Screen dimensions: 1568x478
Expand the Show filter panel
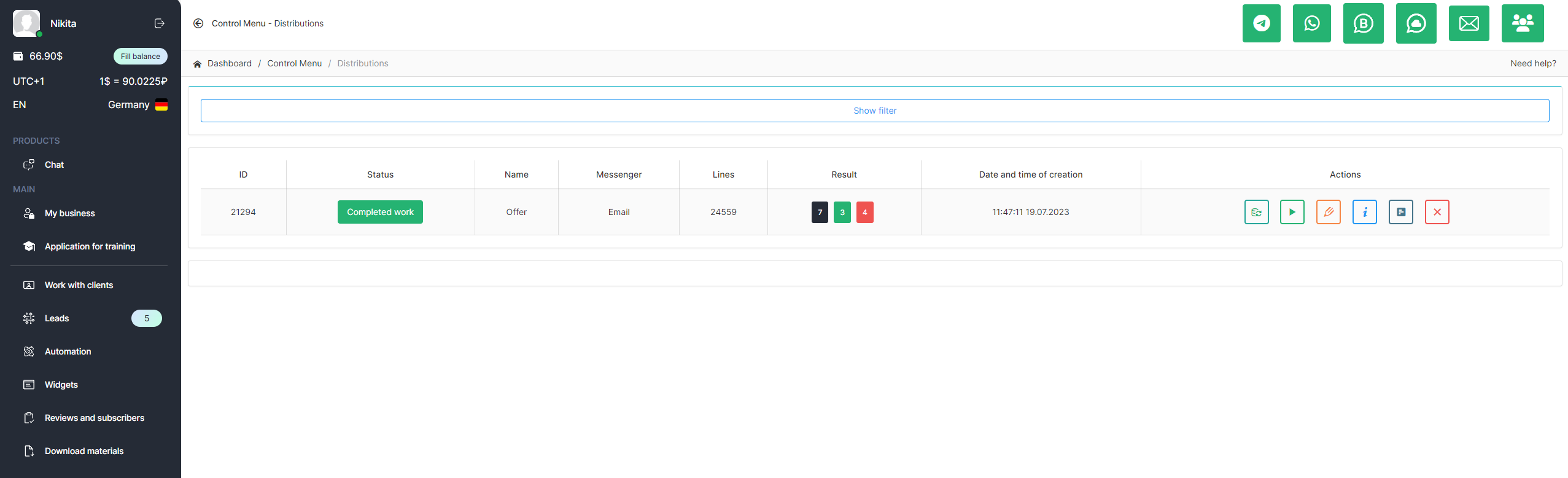coord(874,111)
